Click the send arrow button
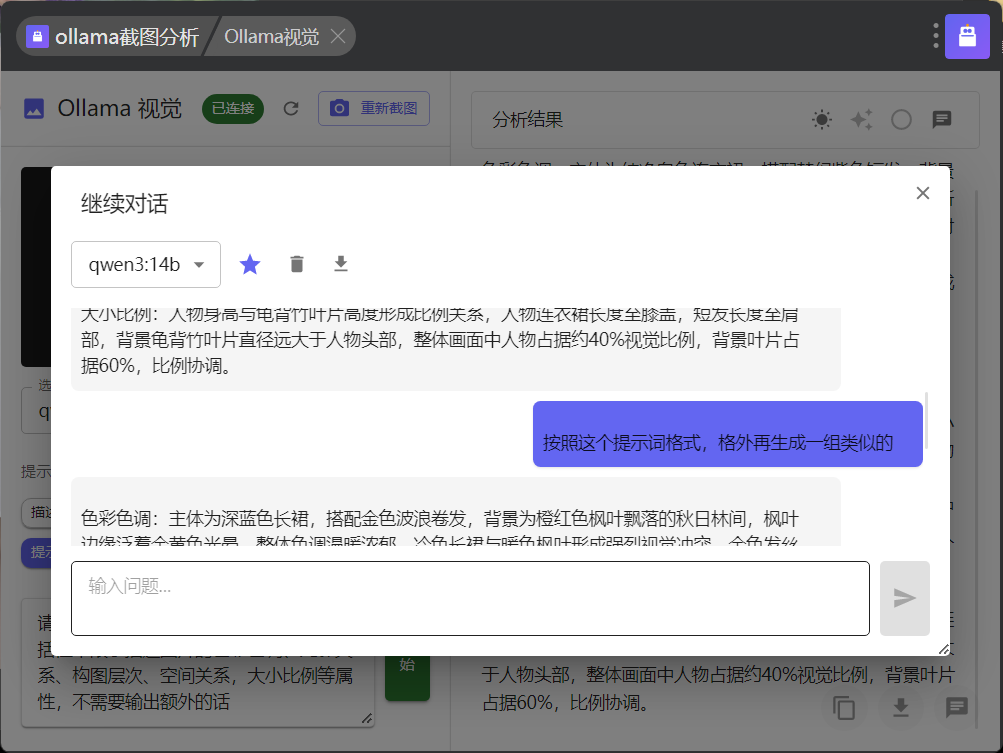 click(x=904, y=598)
